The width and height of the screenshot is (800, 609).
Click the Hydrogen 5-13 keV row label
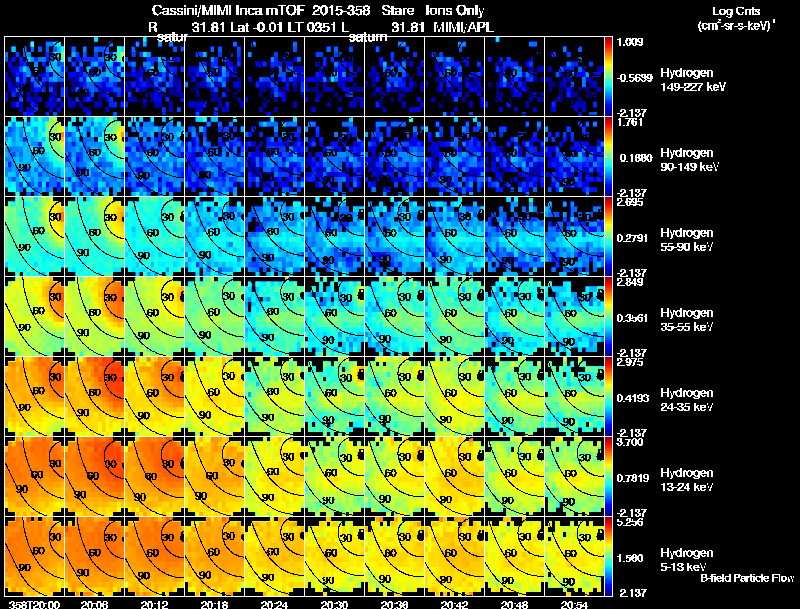pyautogui.click(x=687, y=560)
